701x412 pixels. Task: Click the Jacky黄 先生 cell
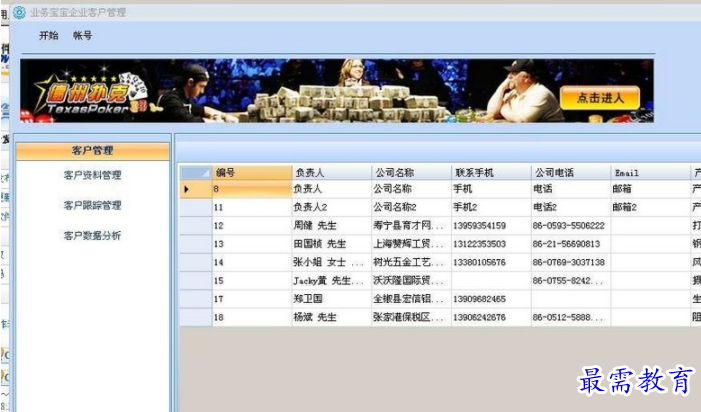(332, 281)
